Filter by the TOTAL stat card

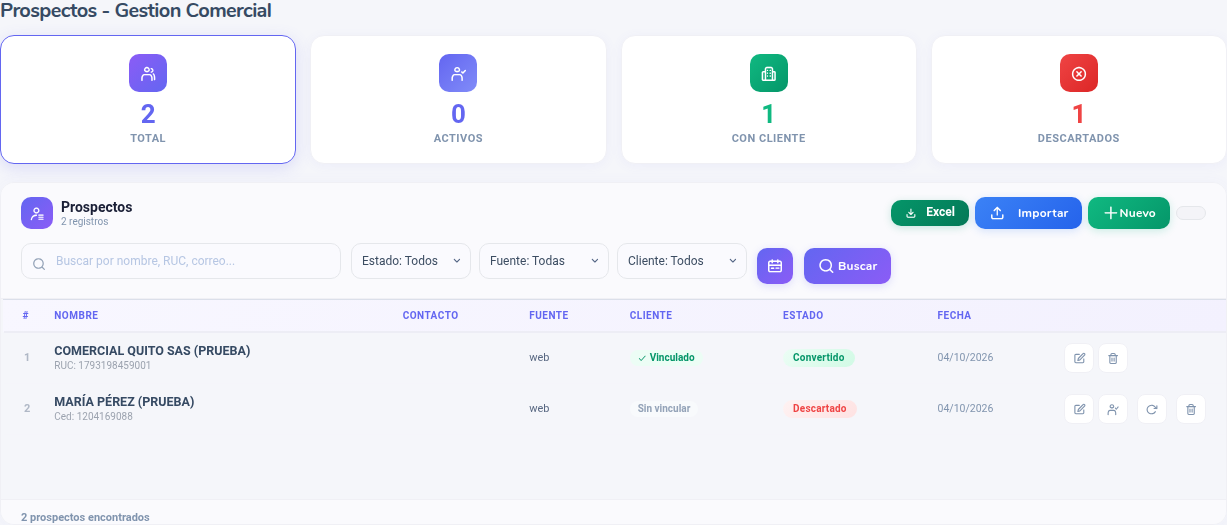point(148,100)
